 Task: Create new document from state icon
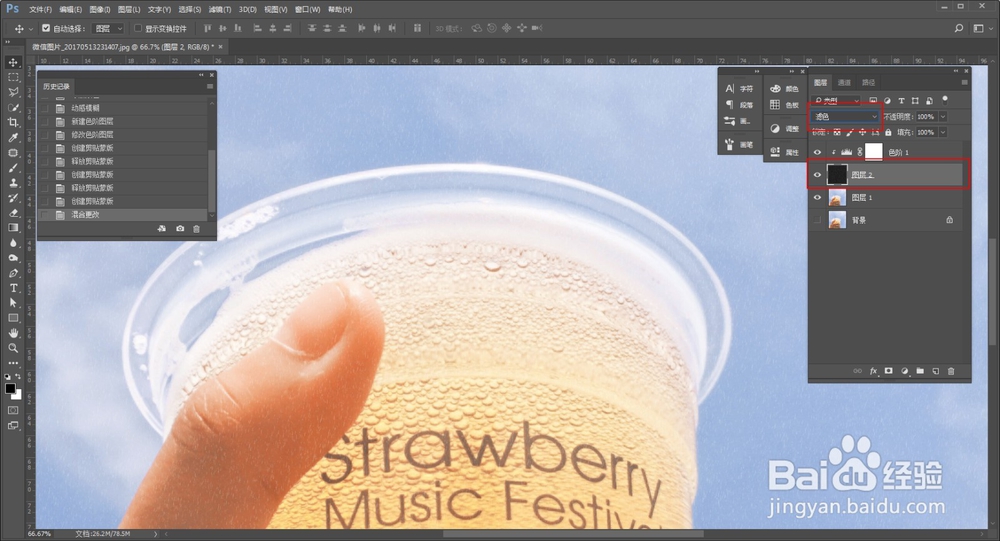pyautogui.click(x=162, y=228)
